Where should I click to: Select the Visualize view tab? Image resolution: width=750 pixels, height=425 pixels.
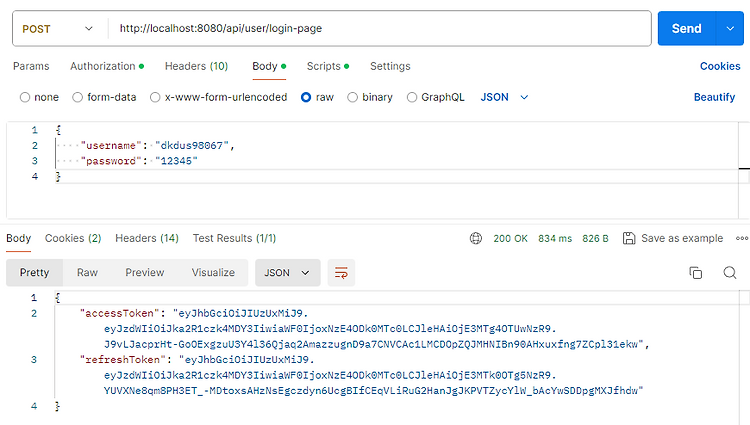[x=213, y=272]
